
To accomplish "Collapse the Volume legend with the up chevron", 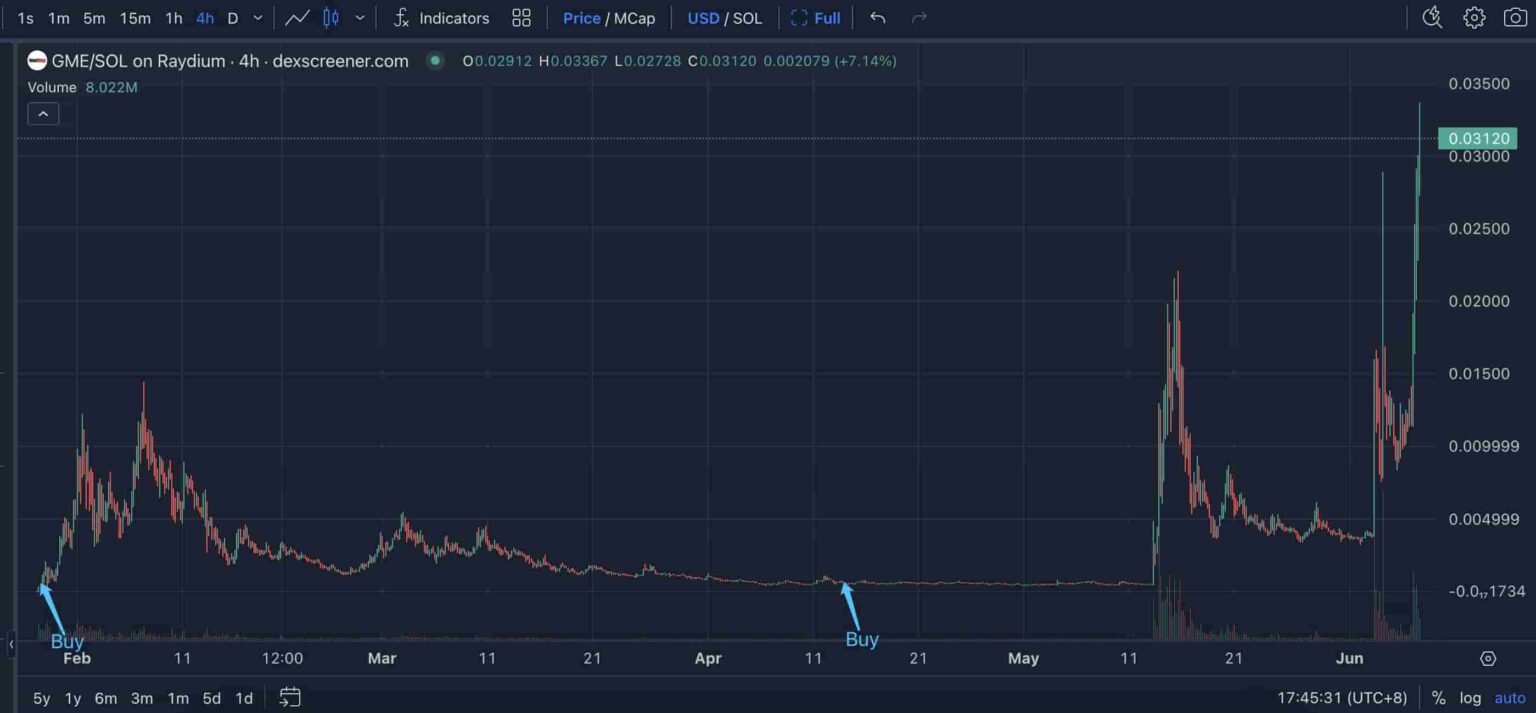I will (x=43, y=113).
